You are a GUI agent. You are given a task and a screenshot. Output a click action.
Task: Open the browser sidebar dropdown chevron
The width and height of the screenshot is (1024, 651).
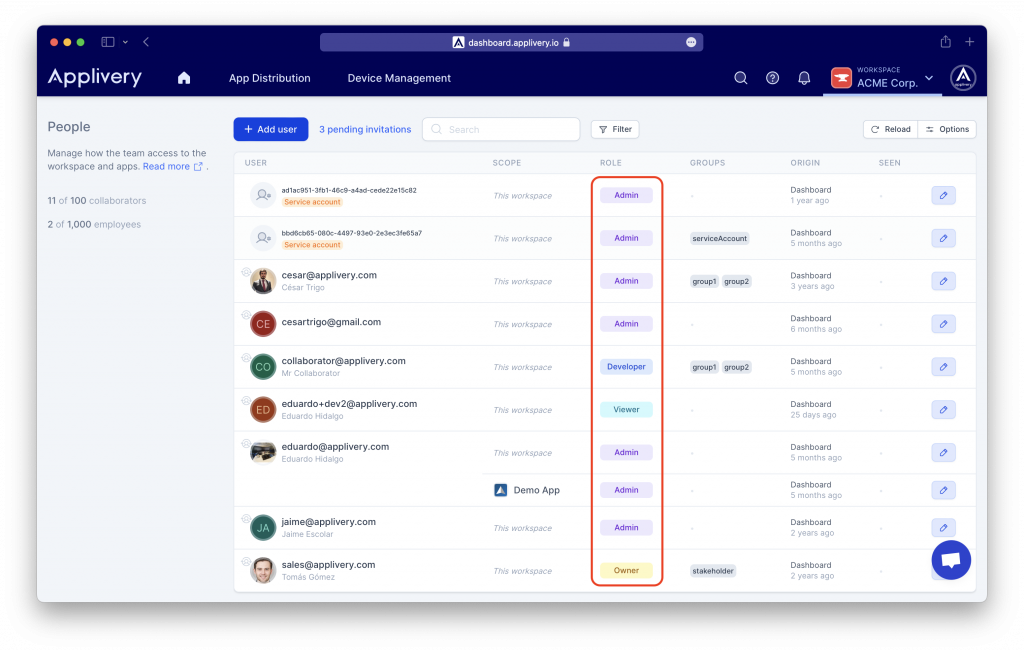(125, 42)
